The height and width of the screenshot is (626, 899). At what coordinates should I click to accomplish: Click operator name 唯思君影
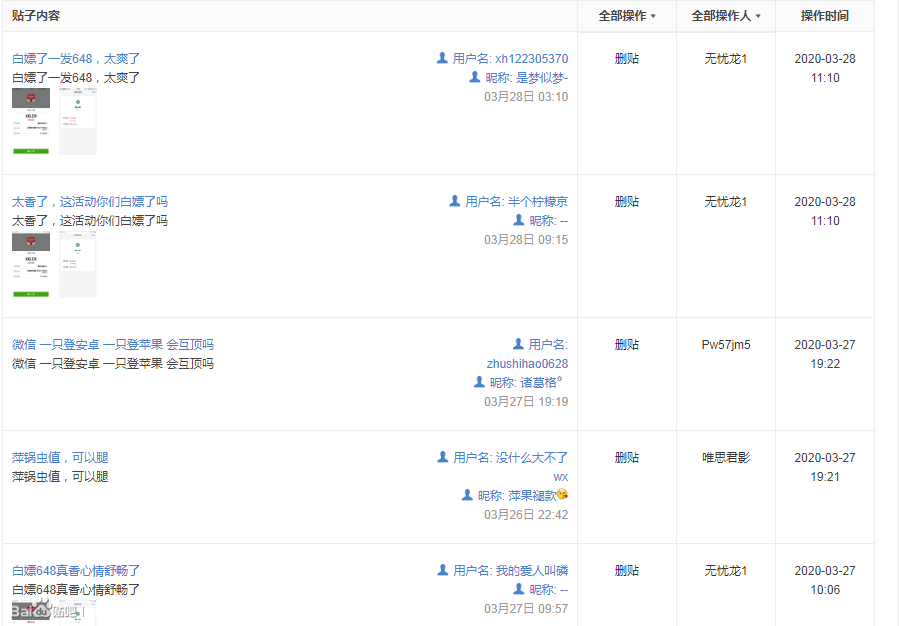[x=726, y=458]
